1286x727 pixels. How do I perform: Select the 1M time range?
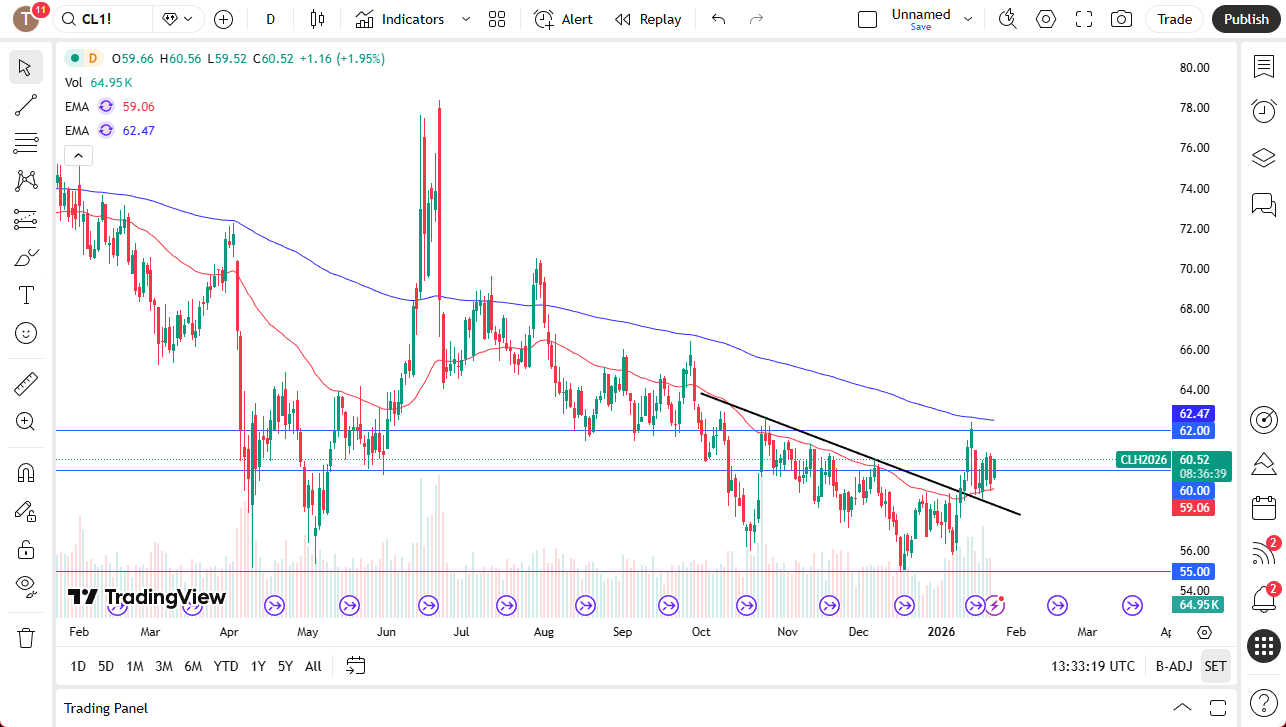click(x=134, y=666)
